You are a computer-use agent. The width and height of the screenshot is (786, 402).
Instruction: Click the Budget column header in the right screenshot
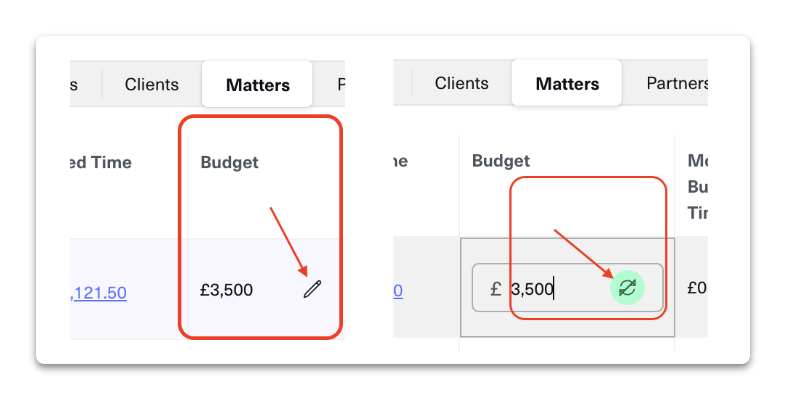(501, 160)
